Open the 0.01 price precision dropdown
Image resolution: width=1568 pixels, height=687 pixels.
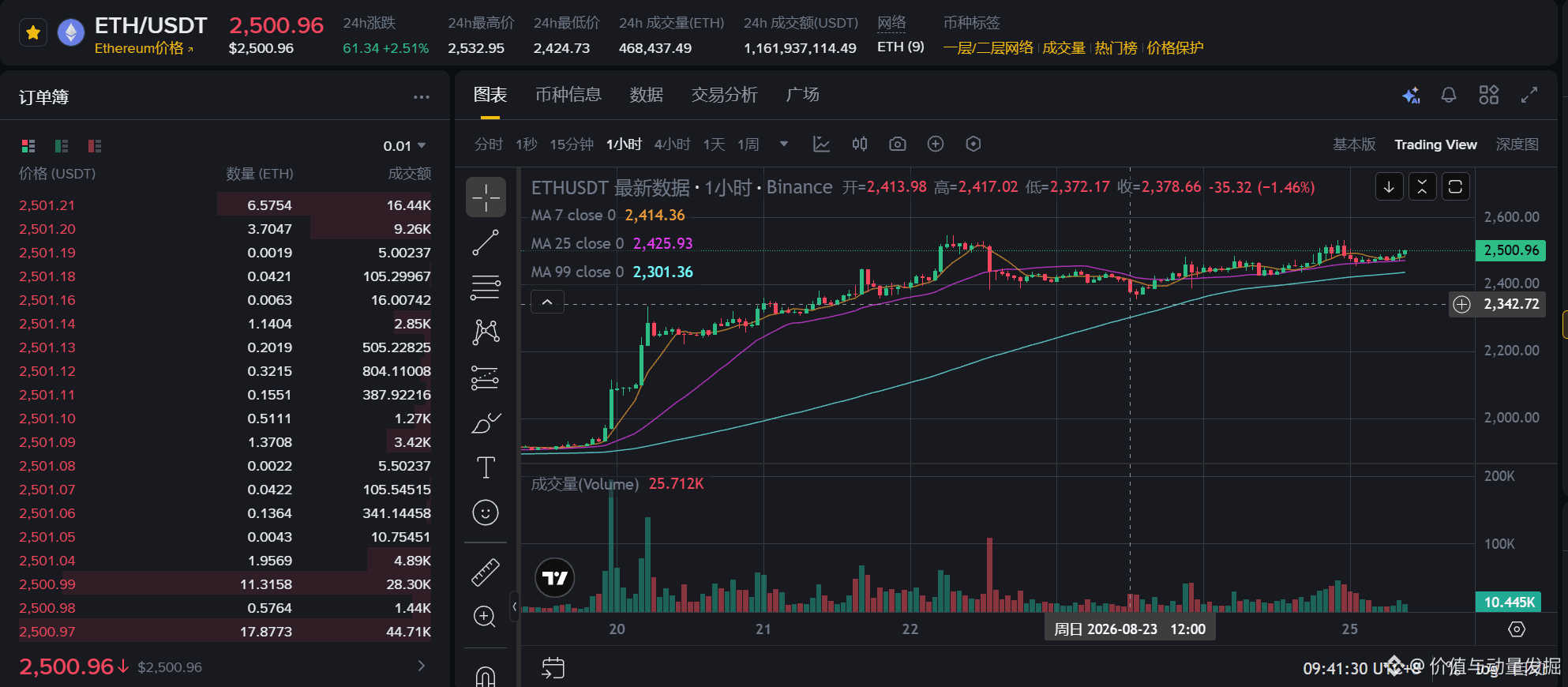tap(404, 146)
